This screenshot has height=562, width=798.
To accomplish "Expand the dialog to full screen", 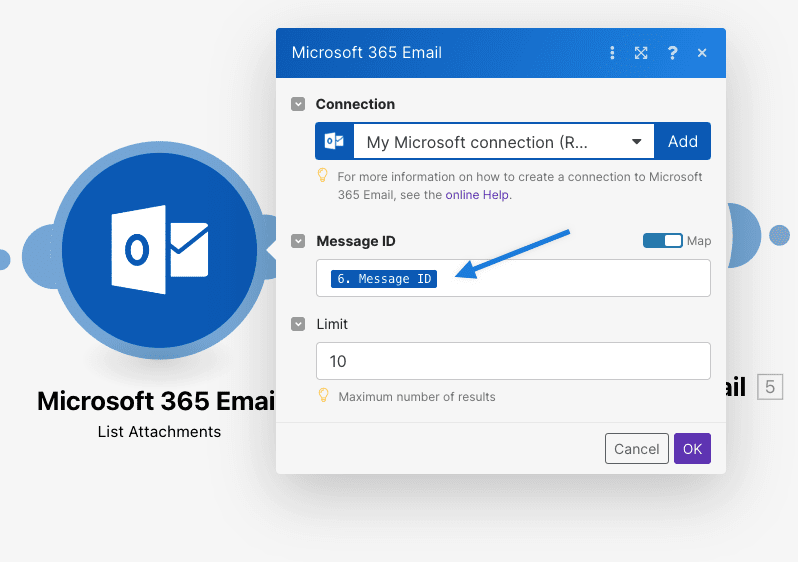I will click(641, 52).
